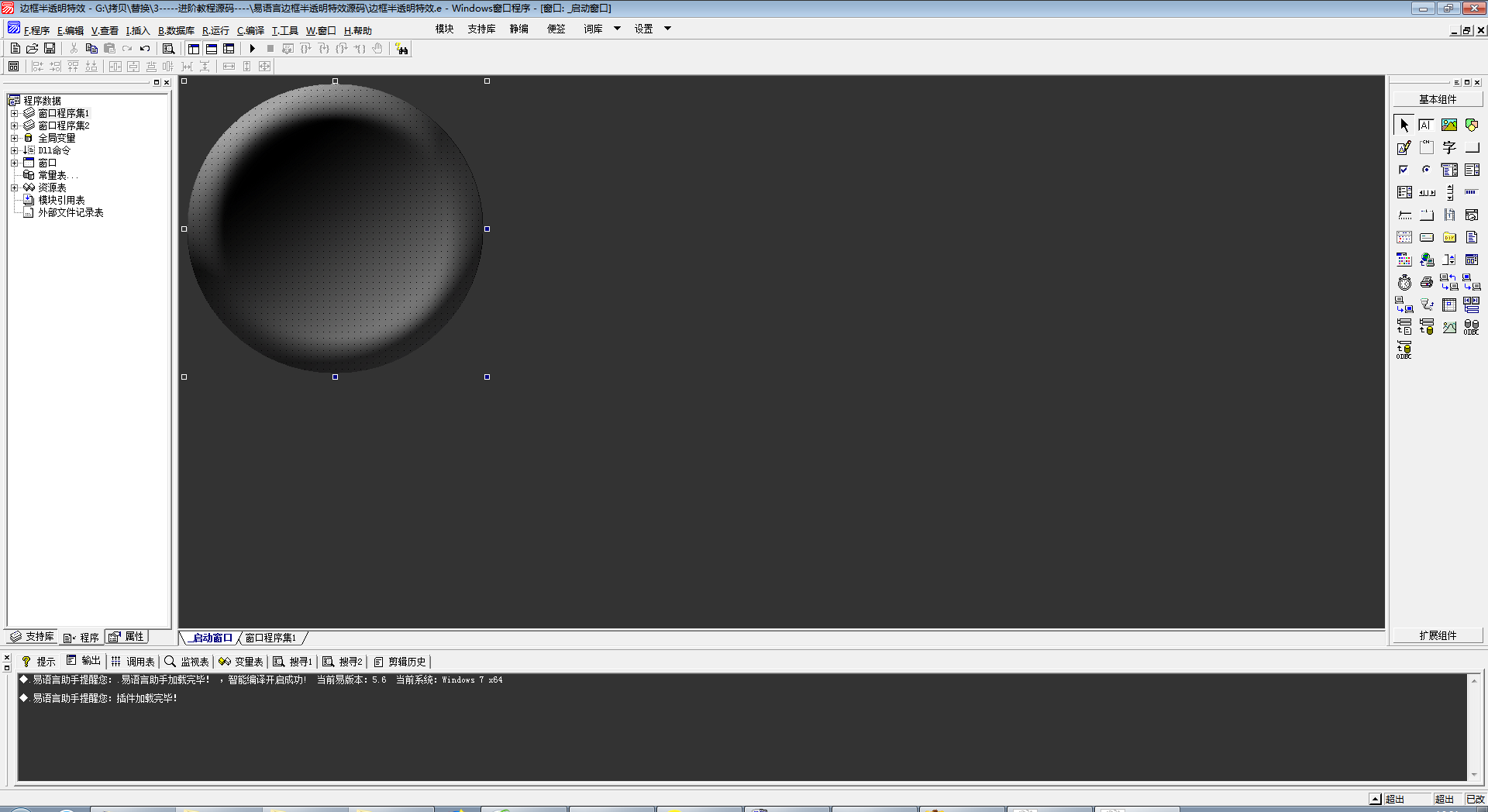Screen dimensions: 1488x812
Task: Select the printer component icon
Action: point(1426,282)
